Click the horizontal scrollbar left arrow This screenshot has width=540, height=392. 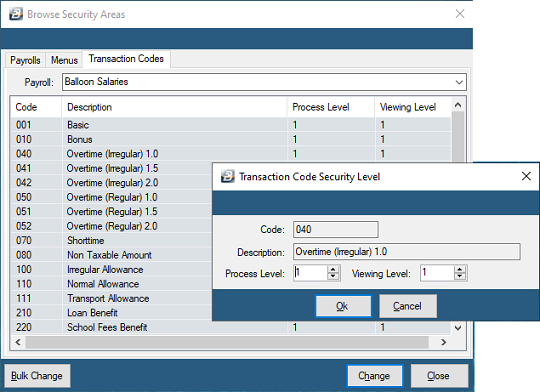pyautogui.click(x=18, y=342)
